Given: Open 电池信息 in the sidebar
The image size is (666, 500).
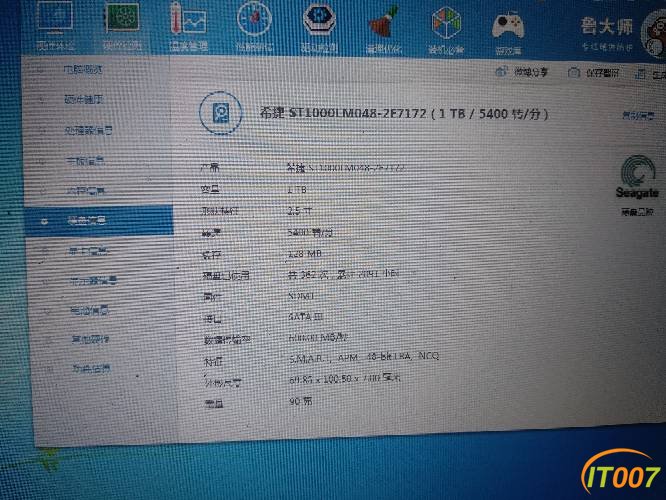Looking at the screenshot, I should (89, 311).
